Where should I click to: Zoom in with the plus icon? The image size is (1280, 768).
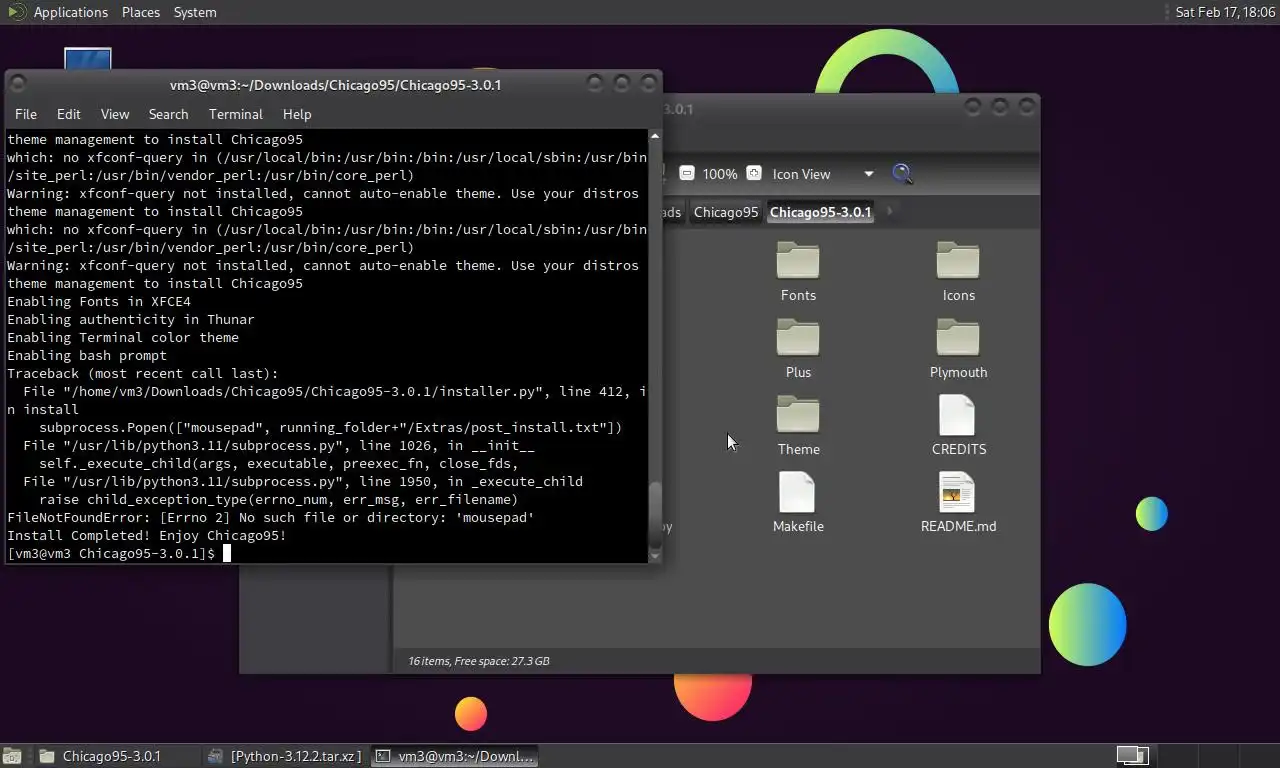[x=754, y=173]
